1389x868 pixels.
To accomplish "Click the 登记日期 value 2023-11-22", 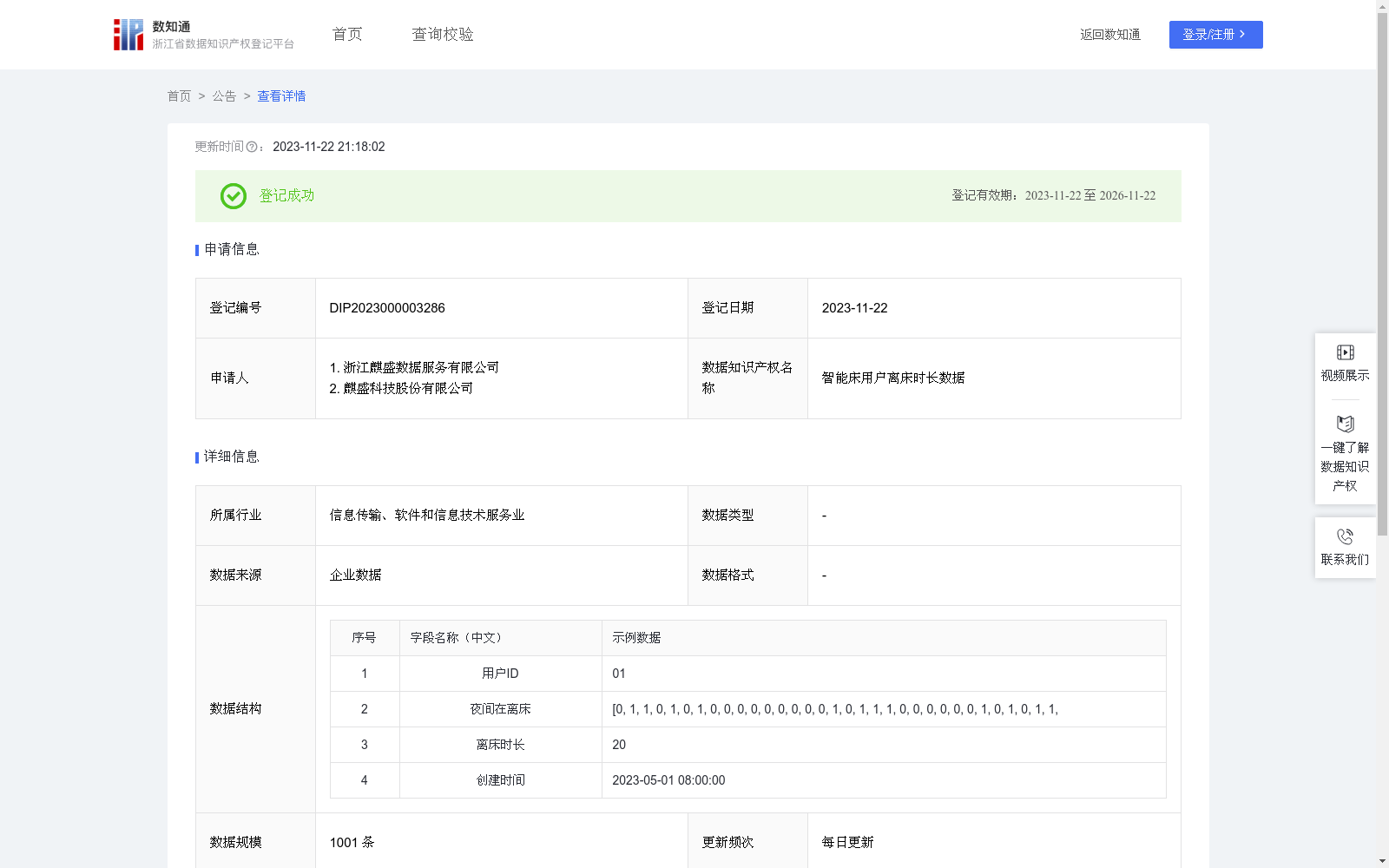I will 855,308.
